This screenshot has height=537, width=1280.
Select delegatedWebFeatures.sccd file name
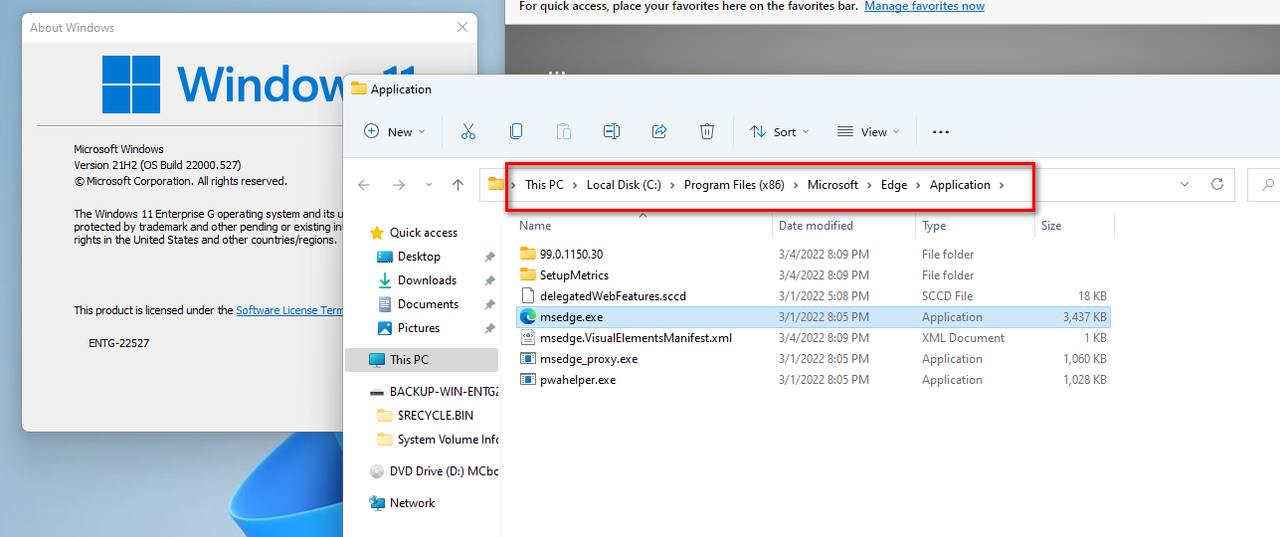point(613,296)
